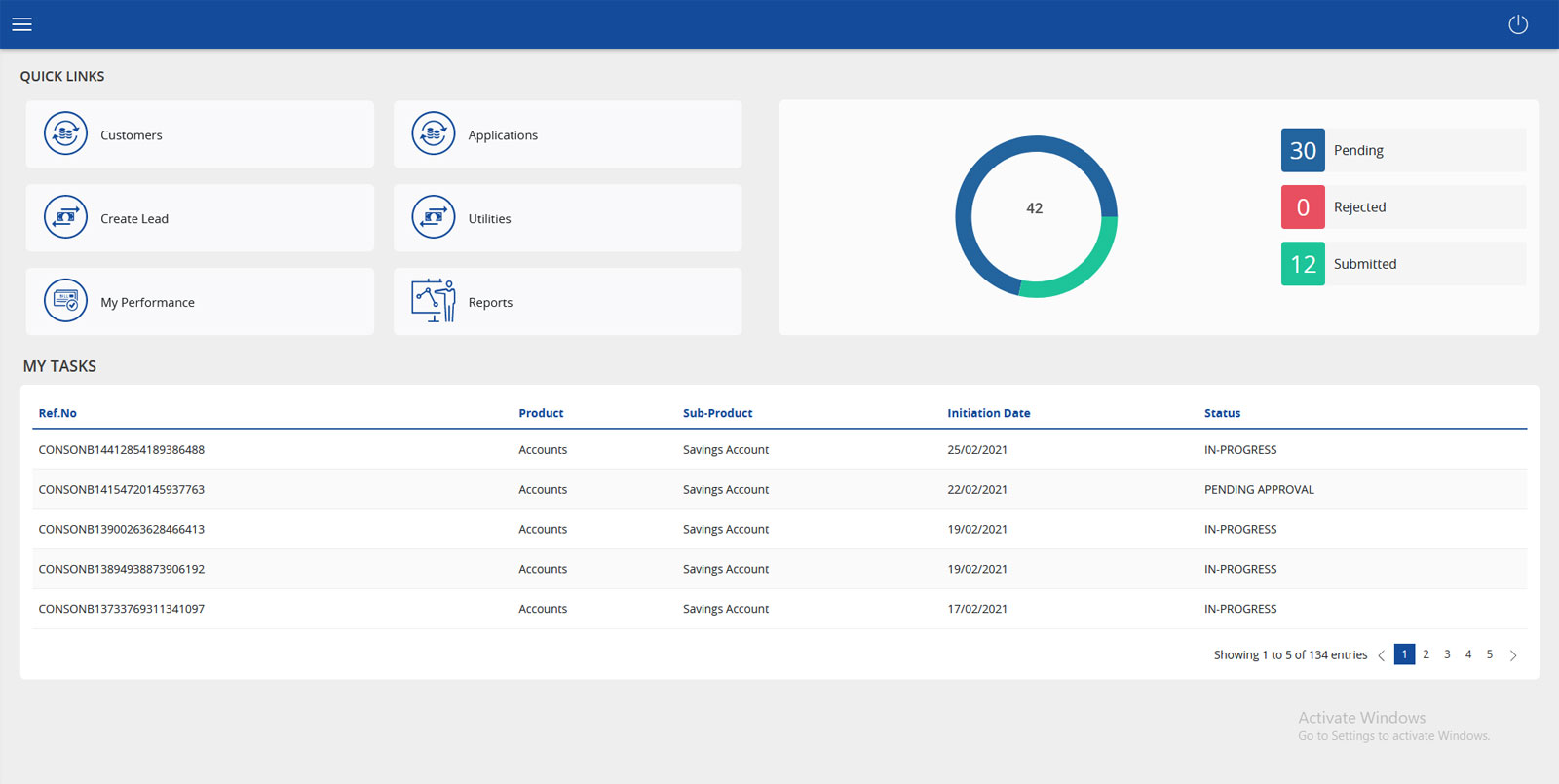Image resolution: width=1559 pixels, height=784 pixels.
Task: Open the Applications label link
Action: [503, 135]
